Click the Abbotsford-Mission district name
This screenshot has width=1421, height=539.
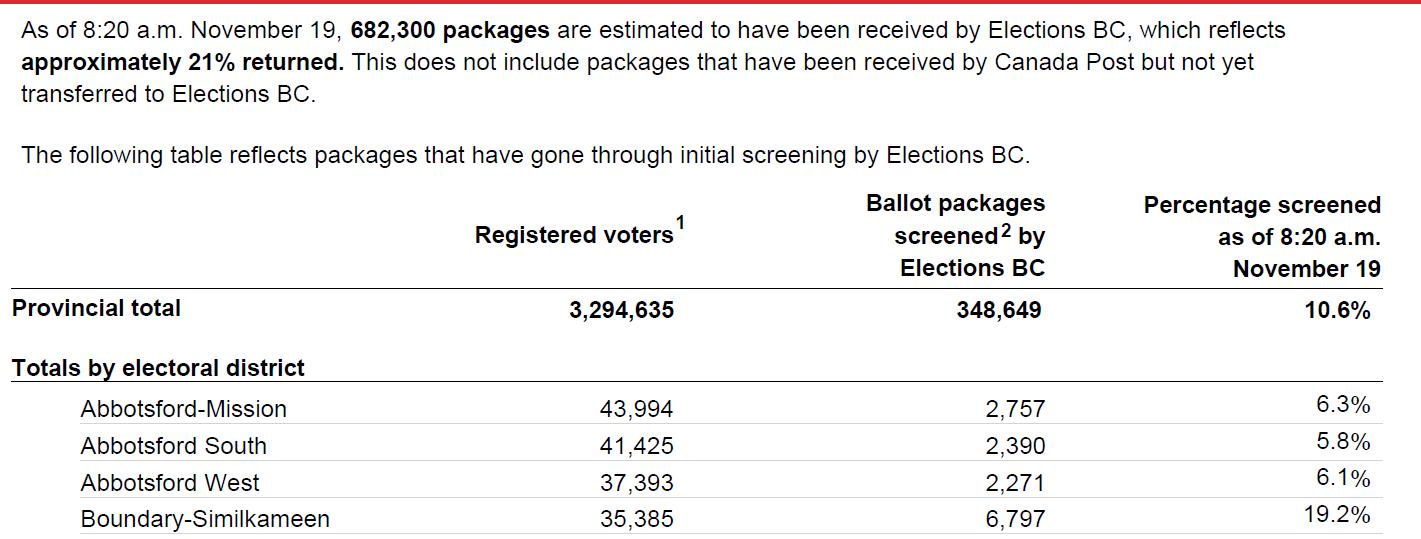pyautogui.click(x=184, y=409)
